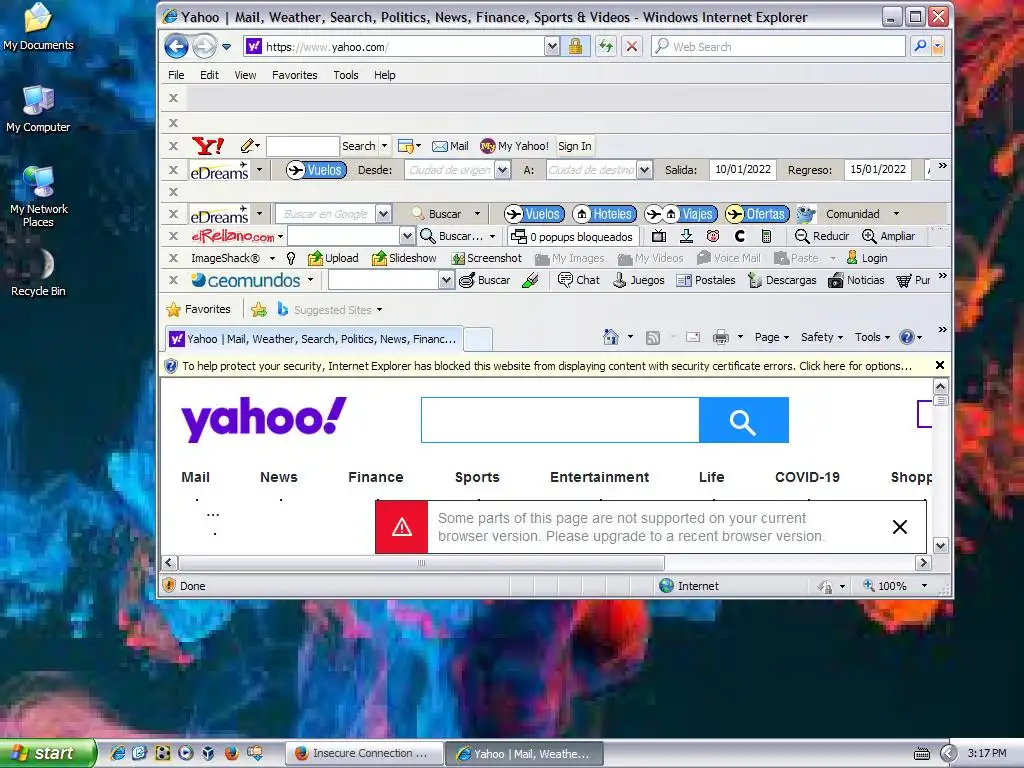
Task: Click the blue Yahoo page search button
Action: click(744, 420)
